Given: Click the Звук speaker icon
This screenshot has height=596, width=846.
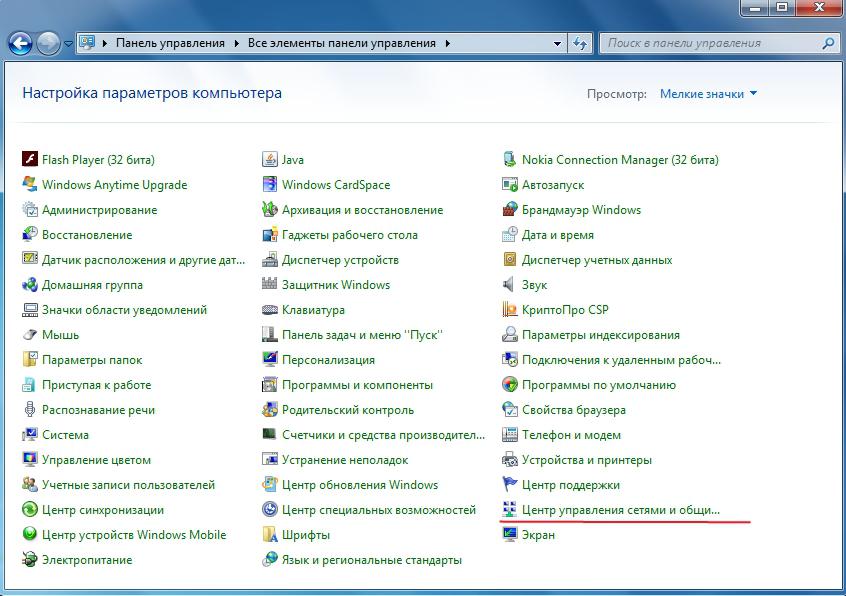Looking at the screenshot, I should pyautogui.click(x=509, y=285).
